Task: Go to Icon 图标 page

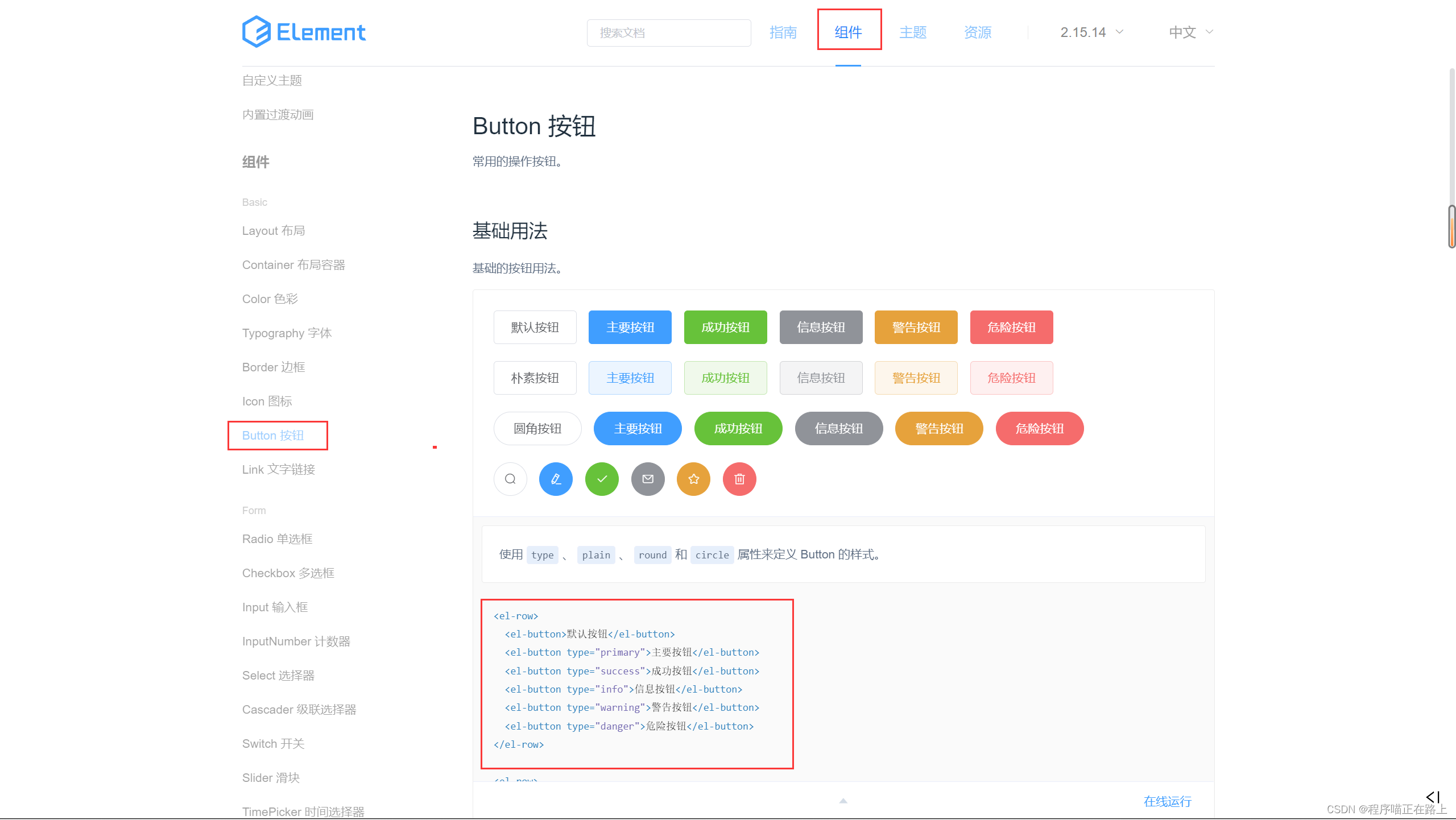Action: pyautogui.click(x=267, y=401)
